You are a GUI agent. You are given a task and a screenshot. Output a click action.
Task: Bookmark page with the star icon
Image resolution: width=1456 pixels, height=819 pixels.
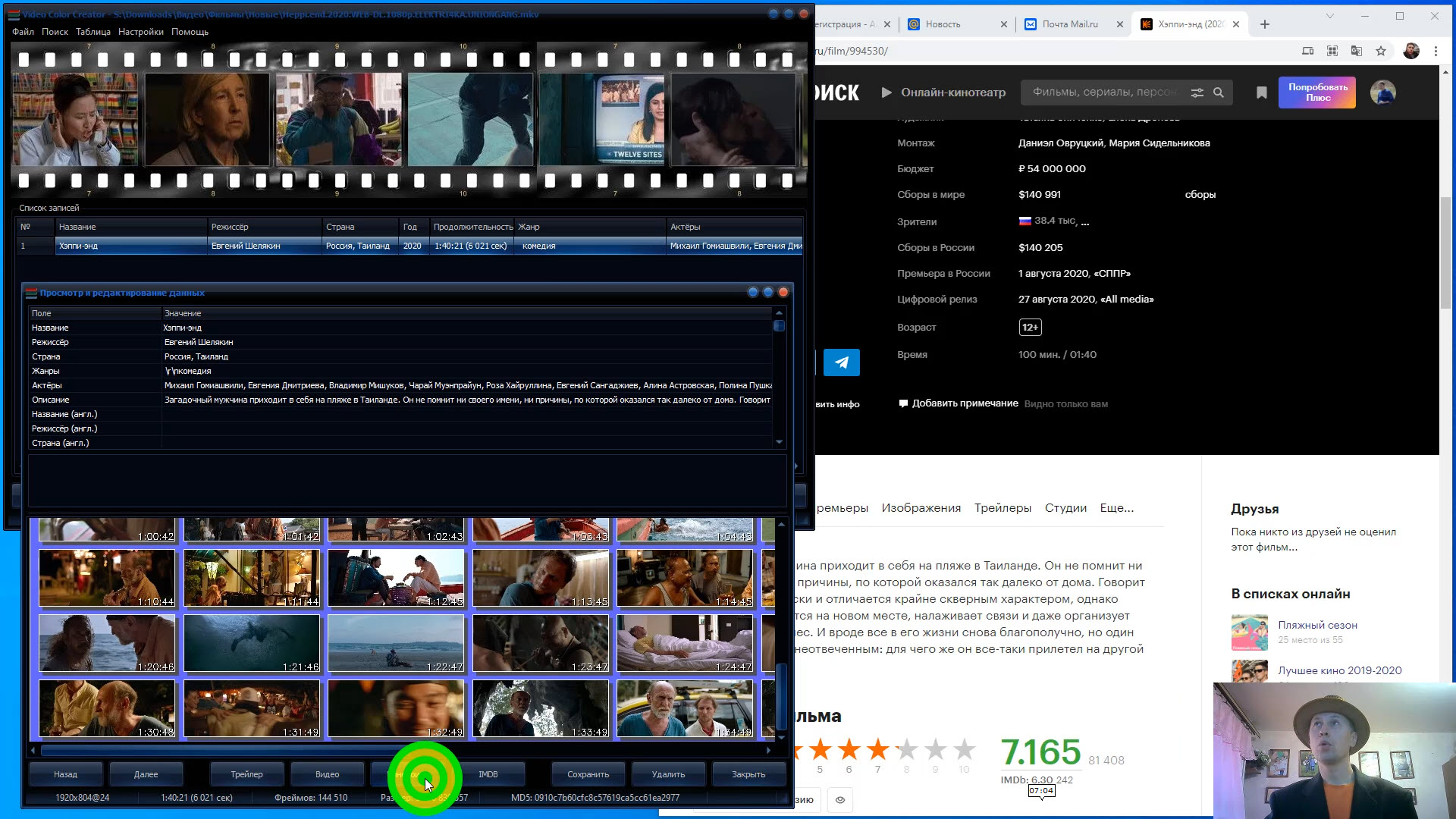[x=1381, y=51]
